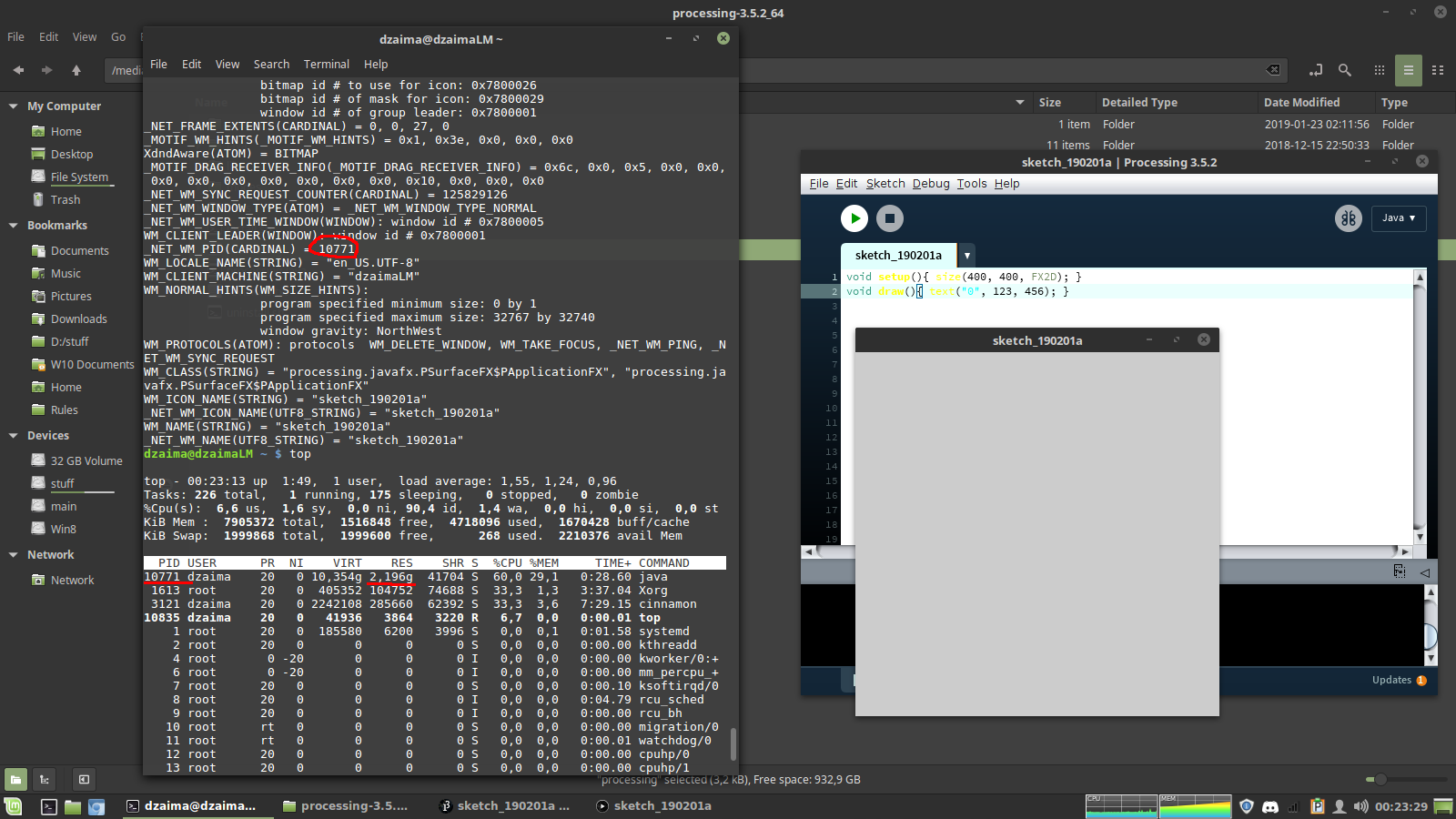
Task: Open the Sketch menu in Processing
Action: (x=884, y=183)
